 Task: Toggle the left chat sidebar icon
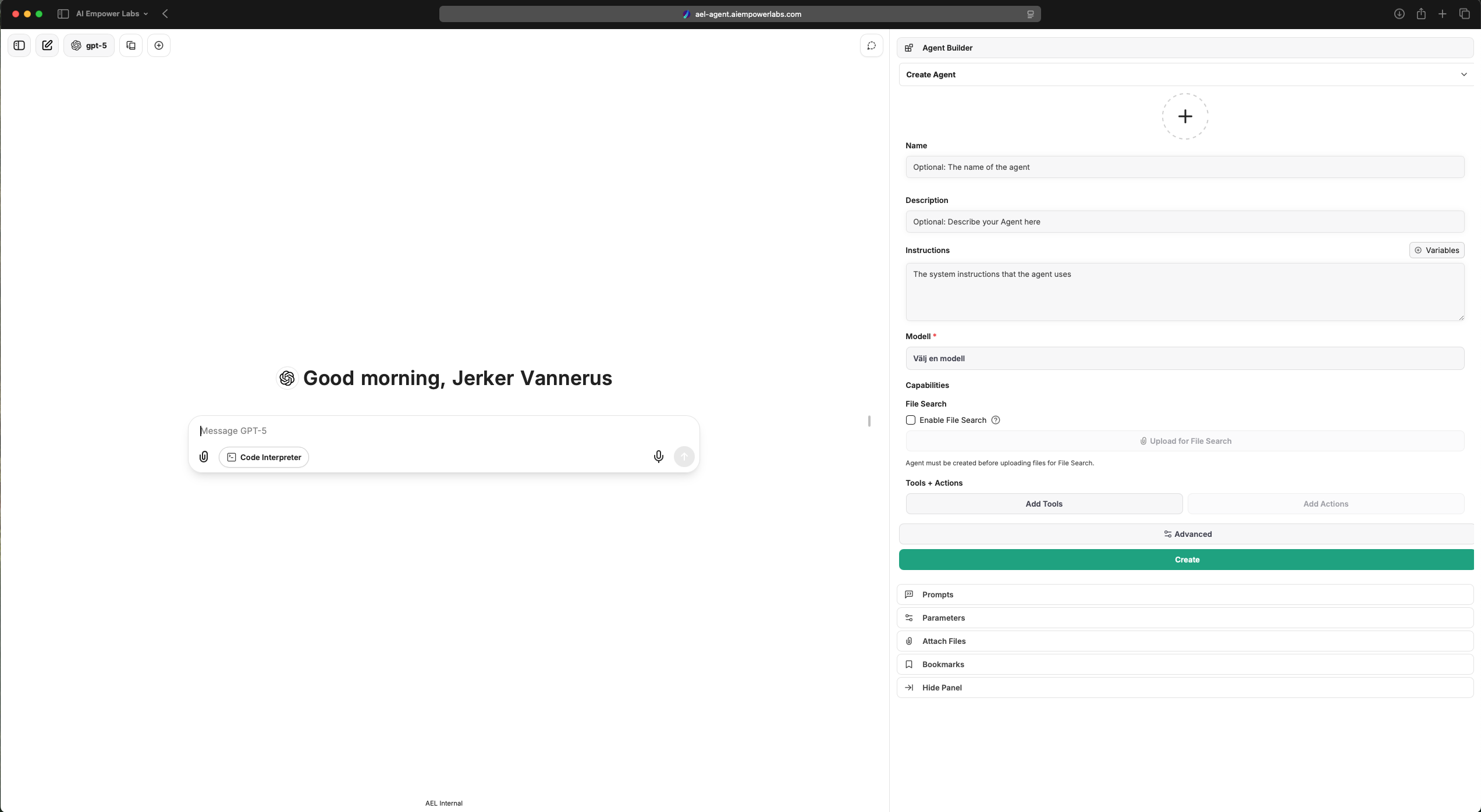point(19,45)
